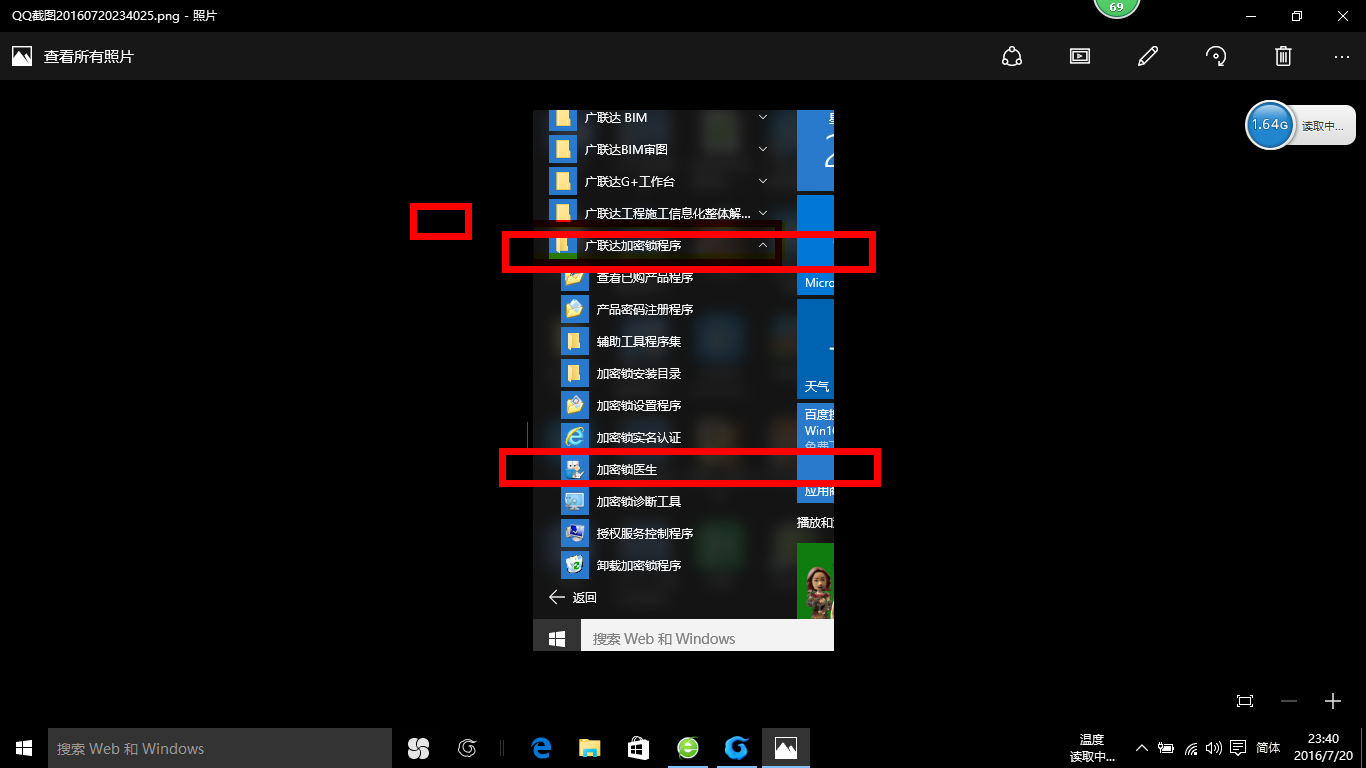
Task: Open File Explorer from taskbar
Action: [x=590, y=748]
